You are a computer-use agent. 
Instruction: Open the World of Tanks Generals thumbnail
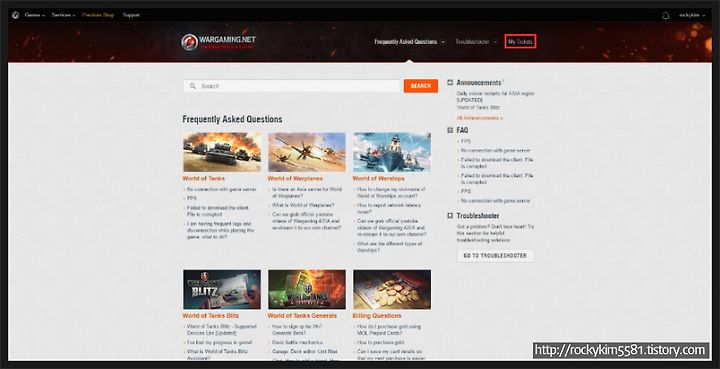click(307, 290)
